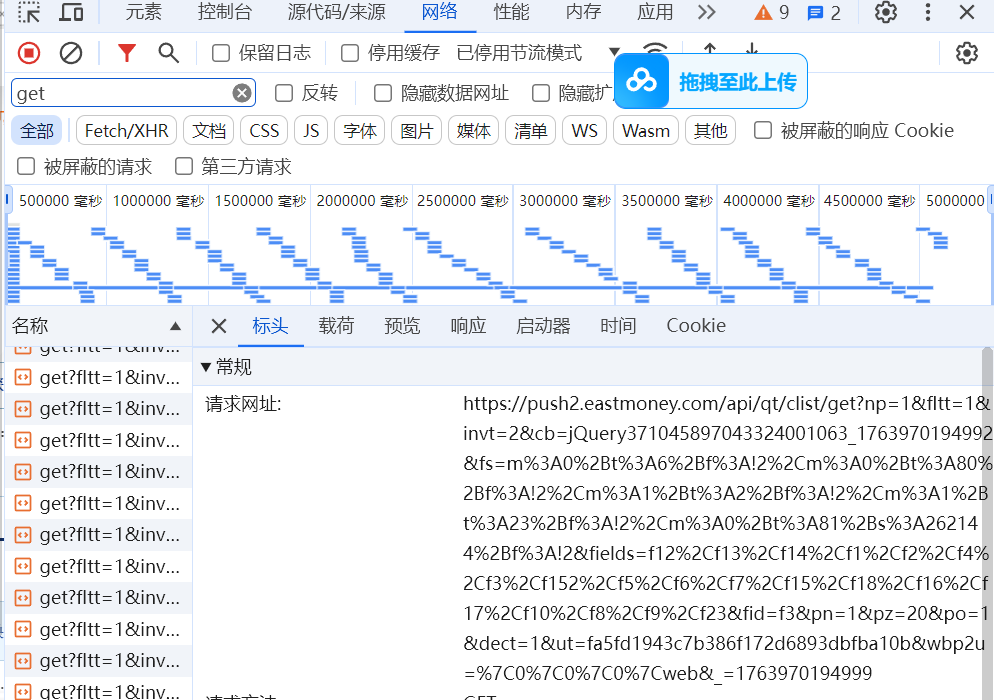
Task: Filter by WS type
Action: click(584, 130)
